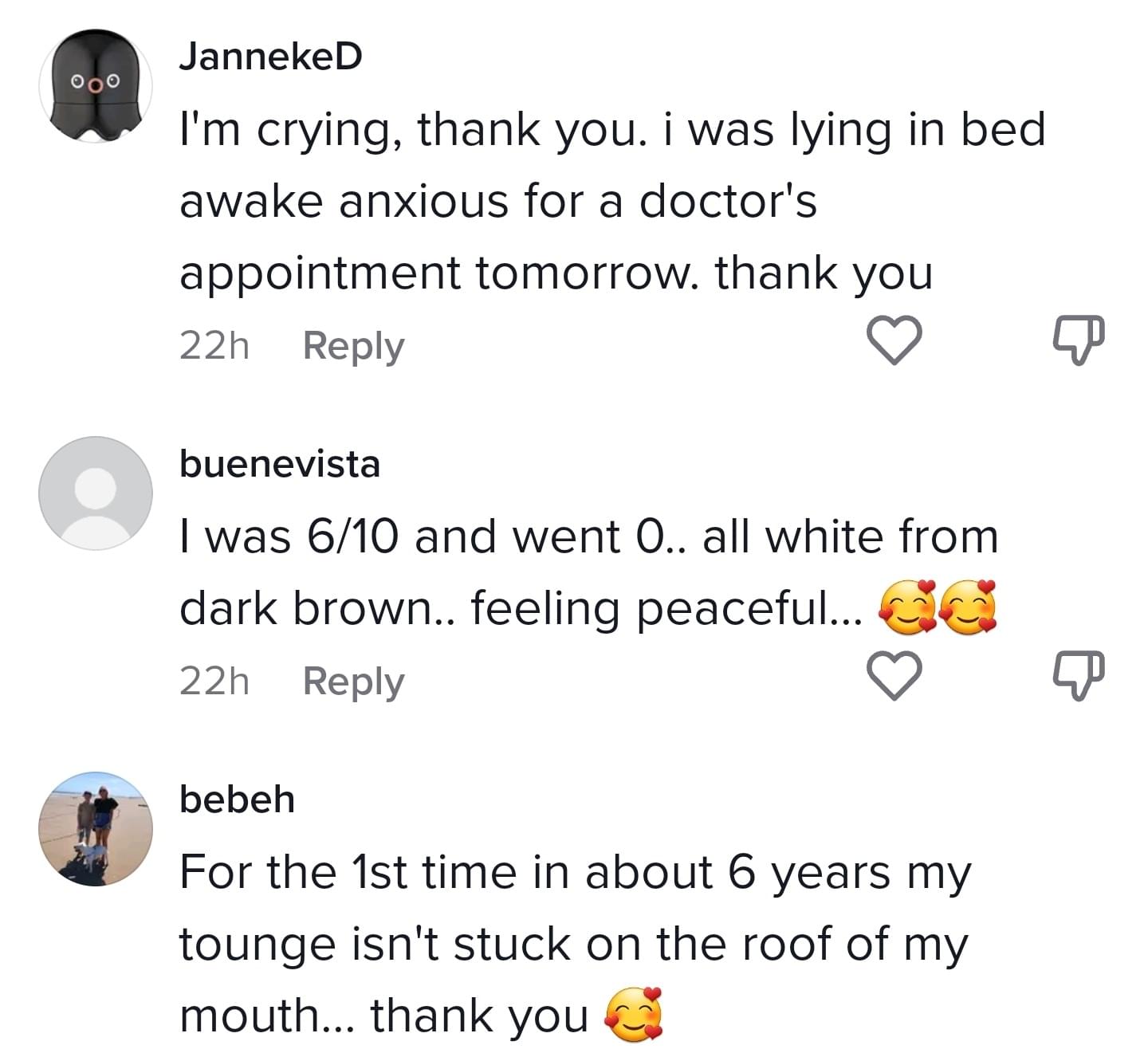Image resolution: width=1148 pixels, height=1049 pixels.
Task: Reply to buenevista's comment
Action: [353, 682]
